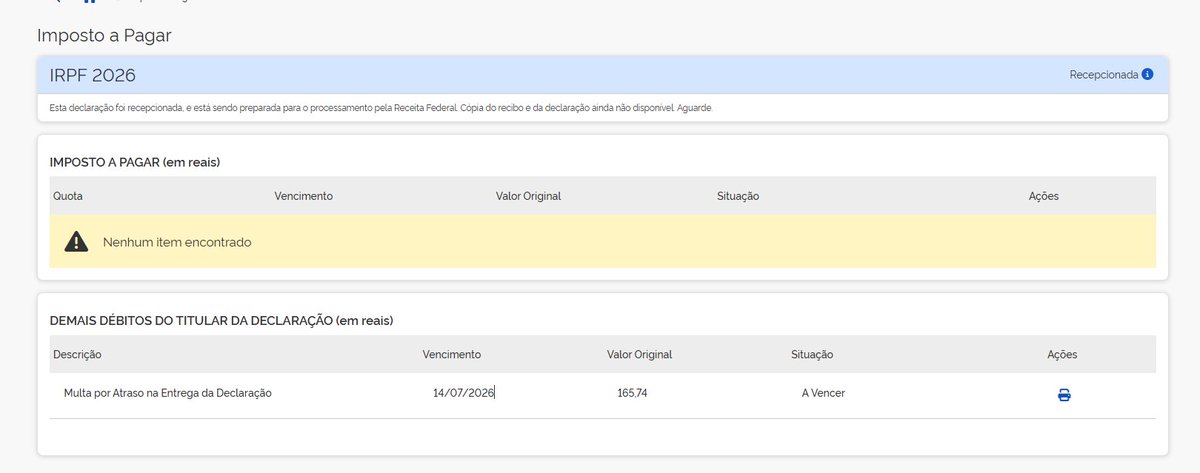Image resolution: width=1200 pixels, height=473 pixels.
Task: Click the Vencimento header in Imposto a Pagar table
Action: (x=303, y=196)
